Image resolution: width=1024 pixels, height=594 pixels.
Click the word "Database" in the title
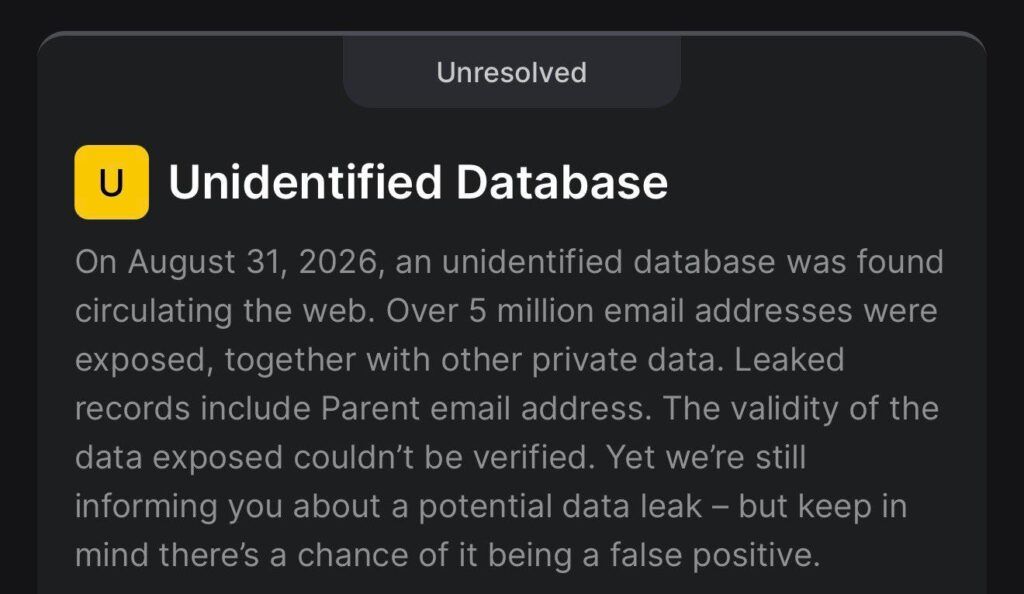click(x=562, y=182)
